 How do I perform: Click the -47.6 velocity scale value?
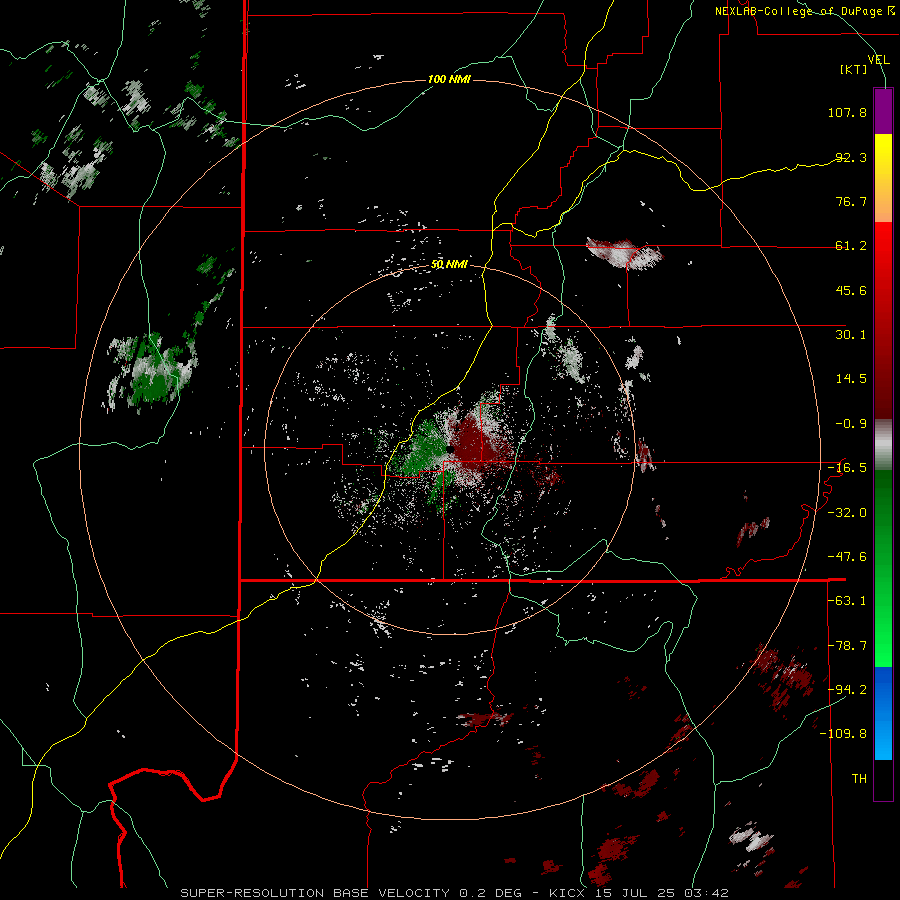[847, 557]
